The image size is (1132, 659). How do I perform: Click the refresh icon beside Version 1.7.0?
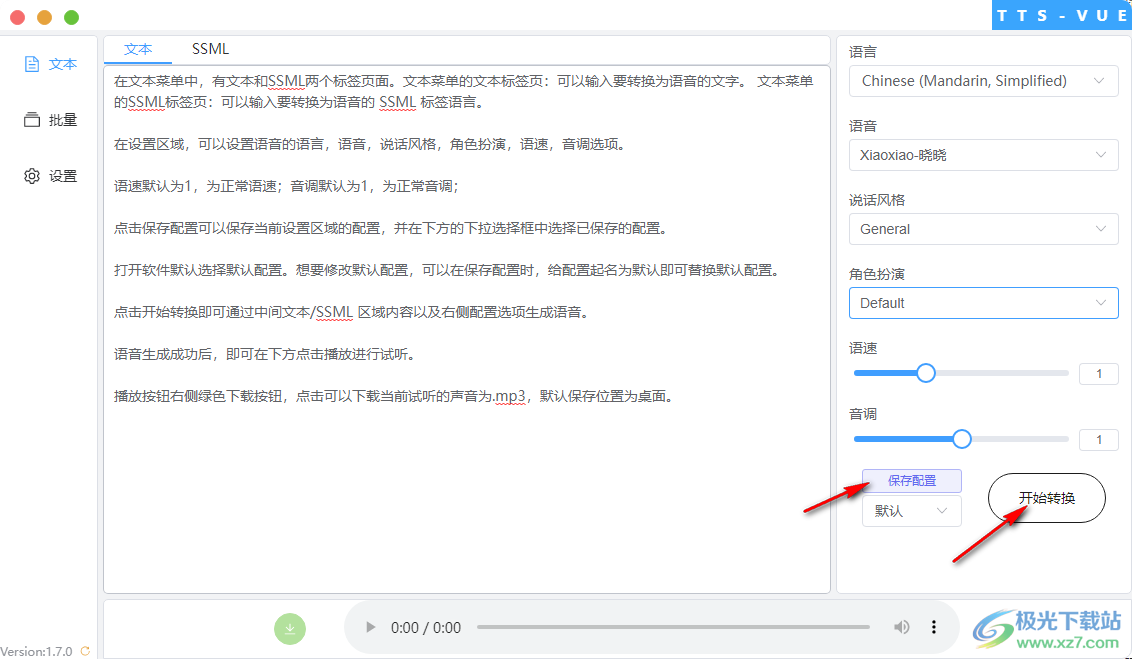click(84, 650)
